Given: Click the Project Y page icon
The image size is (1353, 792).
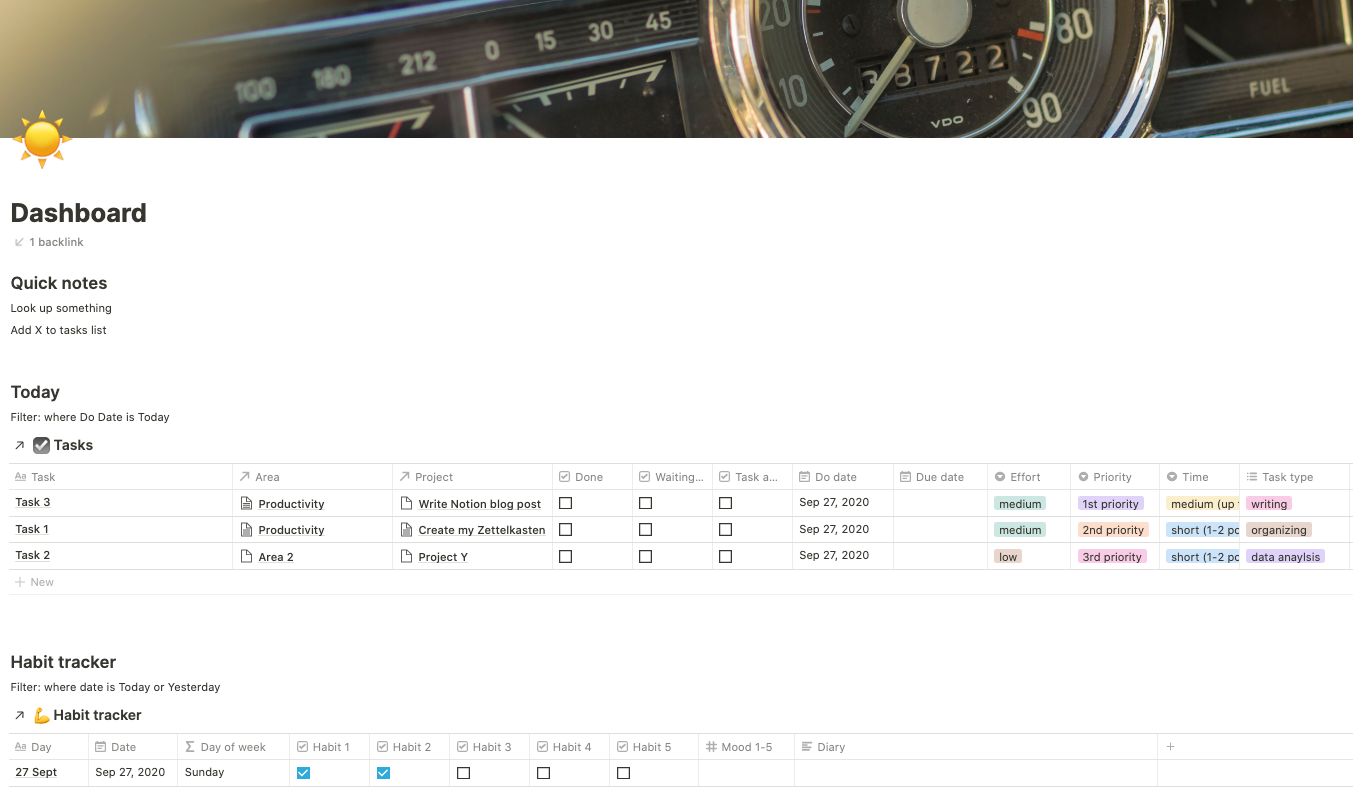Looking at the screenshot, I should pyautogui.click(x=406, y=557).
